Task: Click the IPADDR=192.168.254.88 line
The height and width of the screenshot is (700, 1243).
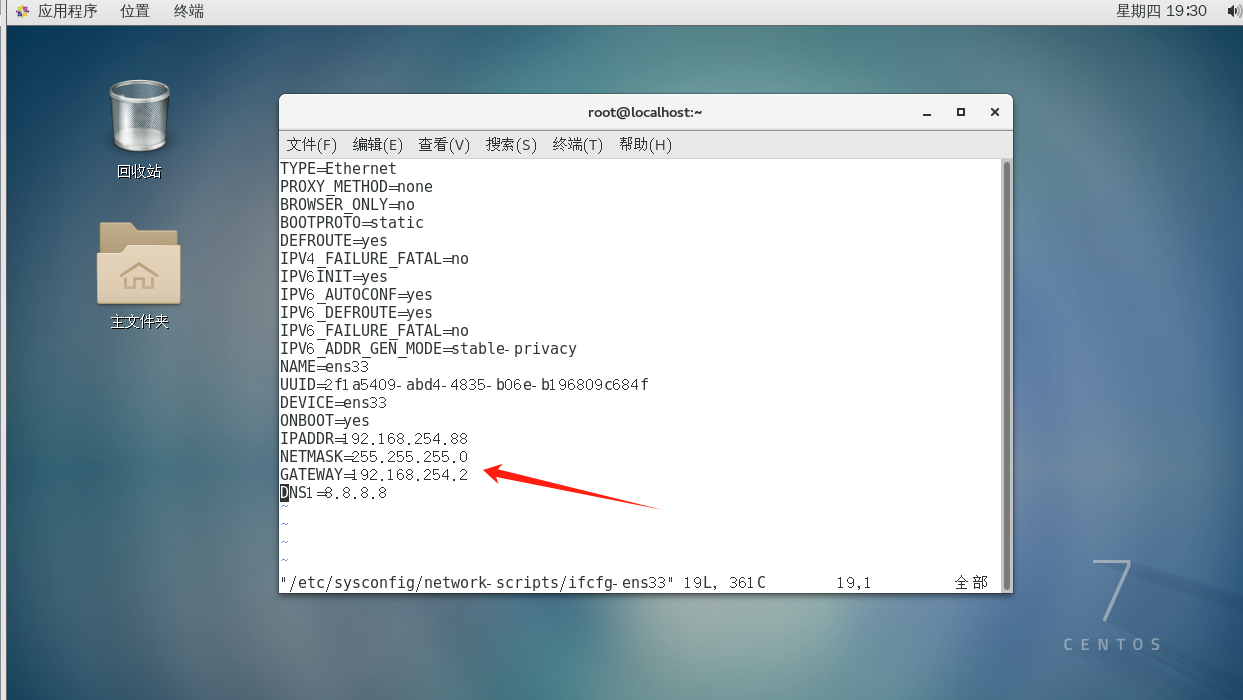Action: pos(374,439)
